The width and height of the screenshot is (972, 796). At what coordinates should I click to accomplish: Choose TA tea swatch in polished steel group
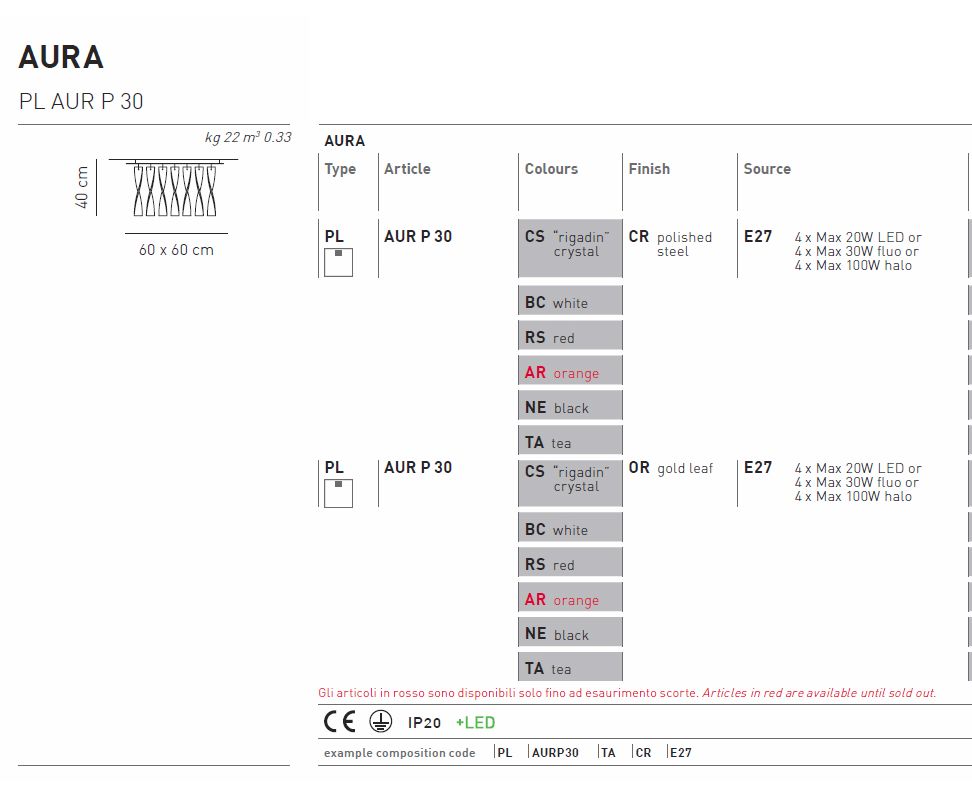click(x=570, y=442)
